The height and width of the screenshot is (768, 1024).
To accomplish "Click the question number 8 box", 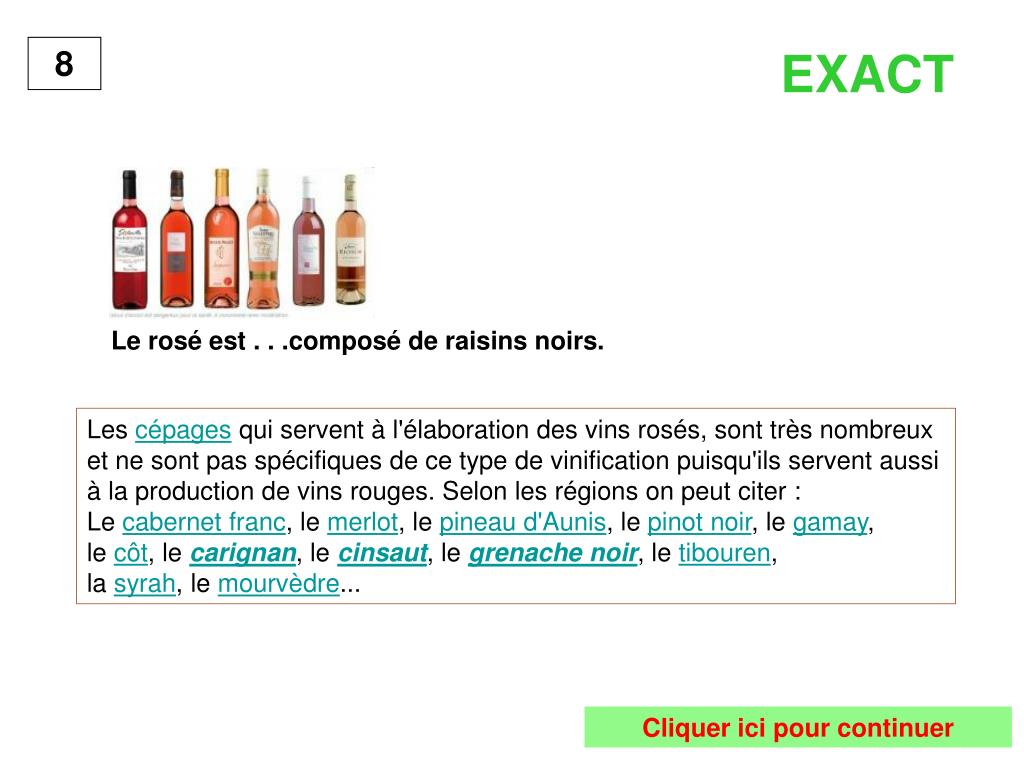I will tap(64, 63).
